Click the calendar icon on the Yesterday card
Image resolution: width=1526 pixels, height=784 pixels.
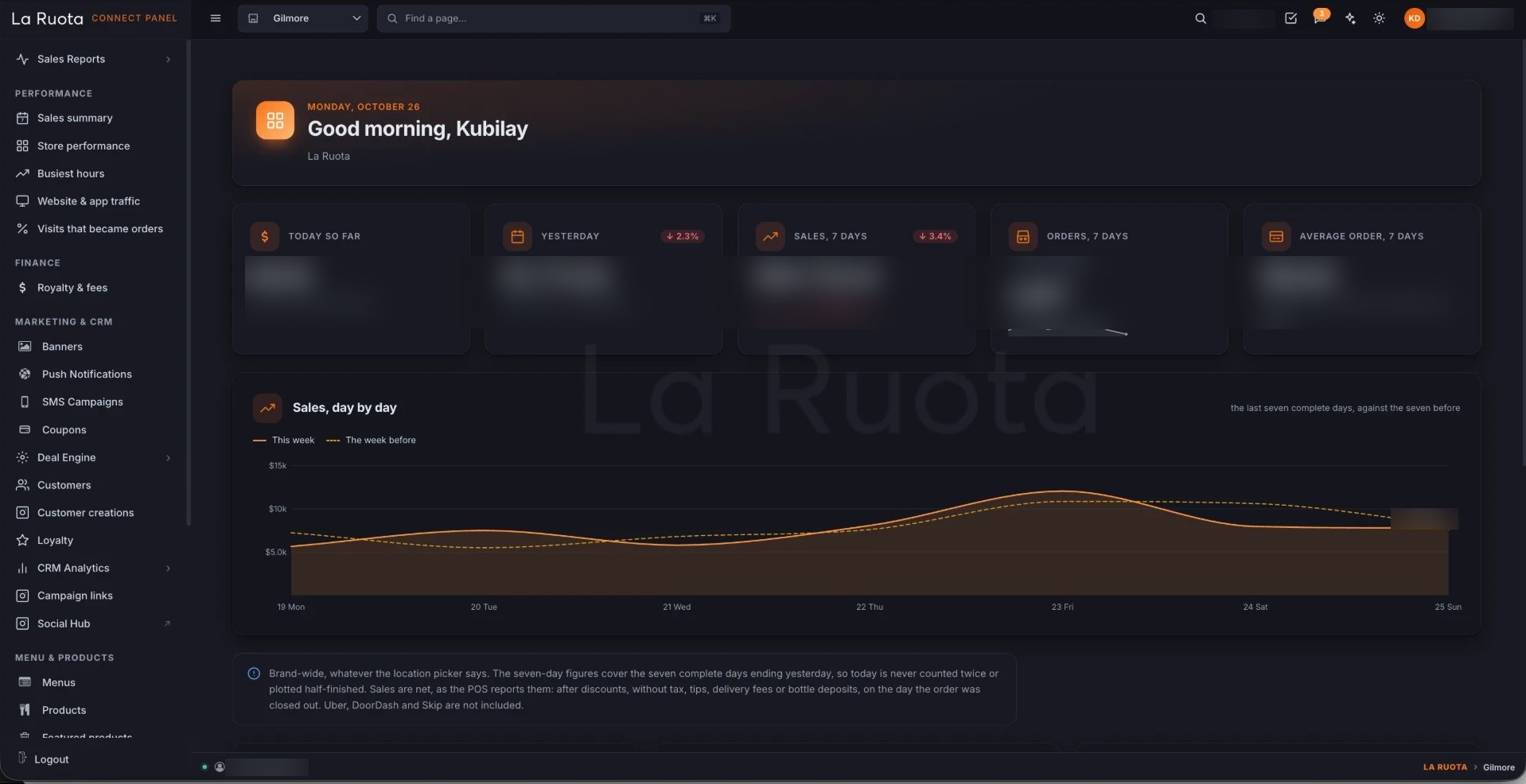pyautogui.click(x=517, y=236)
